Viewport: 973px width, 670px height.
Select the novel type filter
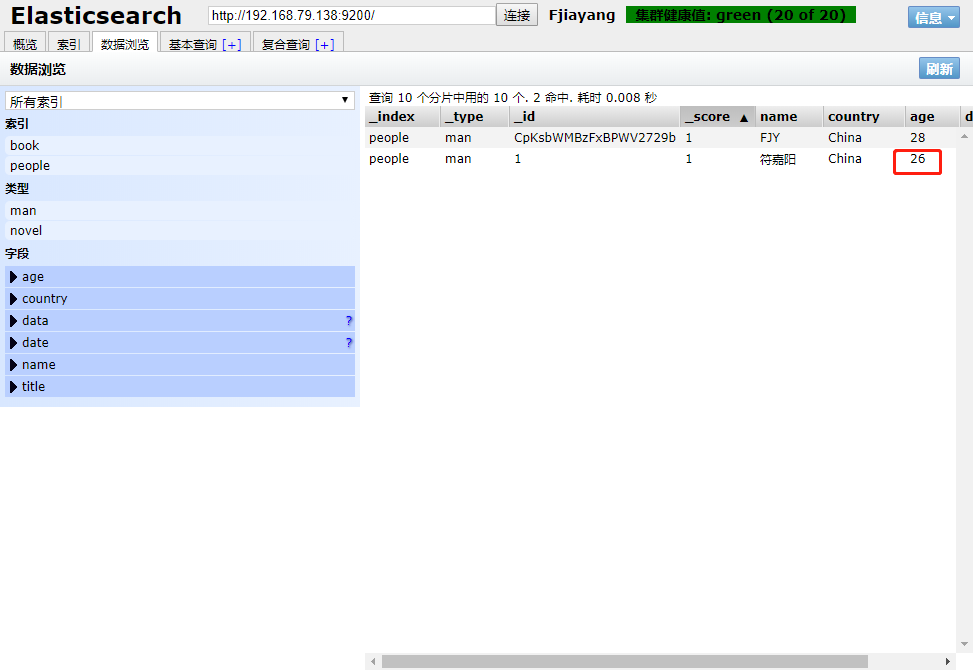(x=26, y=231)
